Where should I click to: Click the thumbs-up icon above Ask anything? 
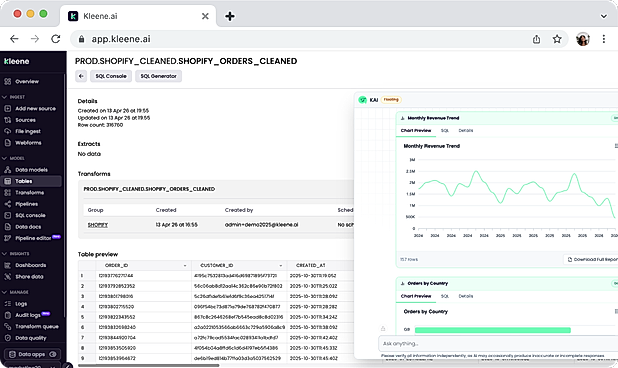pos(383,329)
